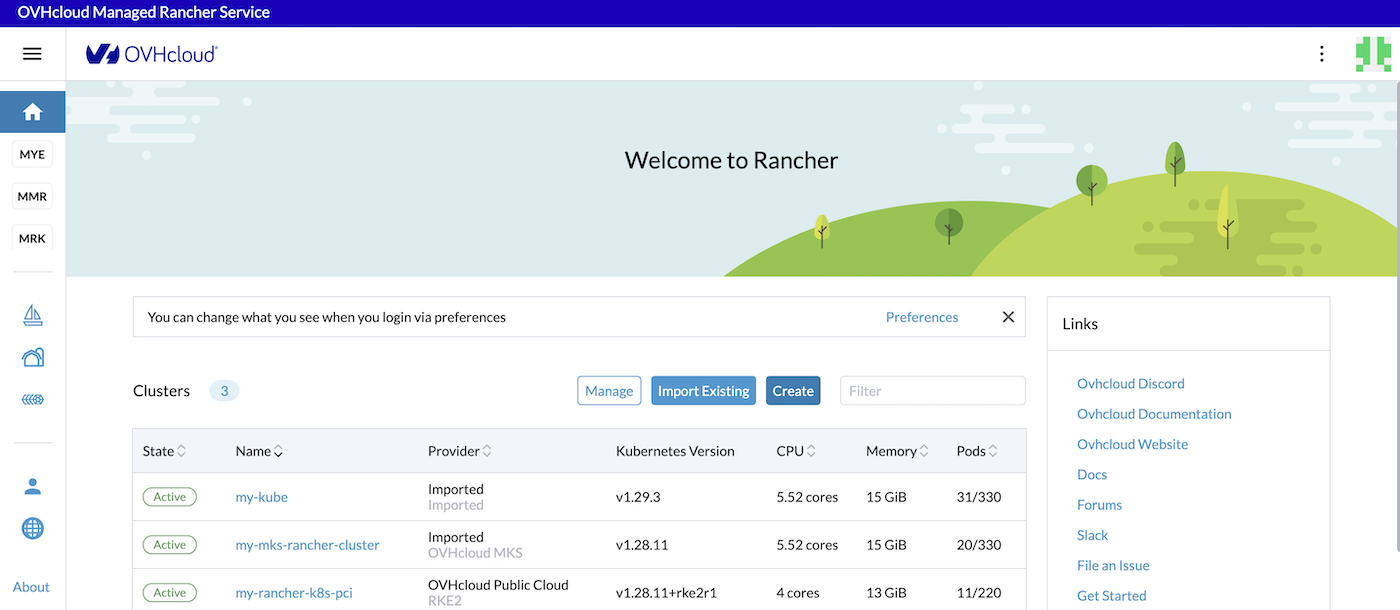The image size is (1400, 610).
Task: Open the slide-out navigation hamburger menu
Action: (33, 54)
